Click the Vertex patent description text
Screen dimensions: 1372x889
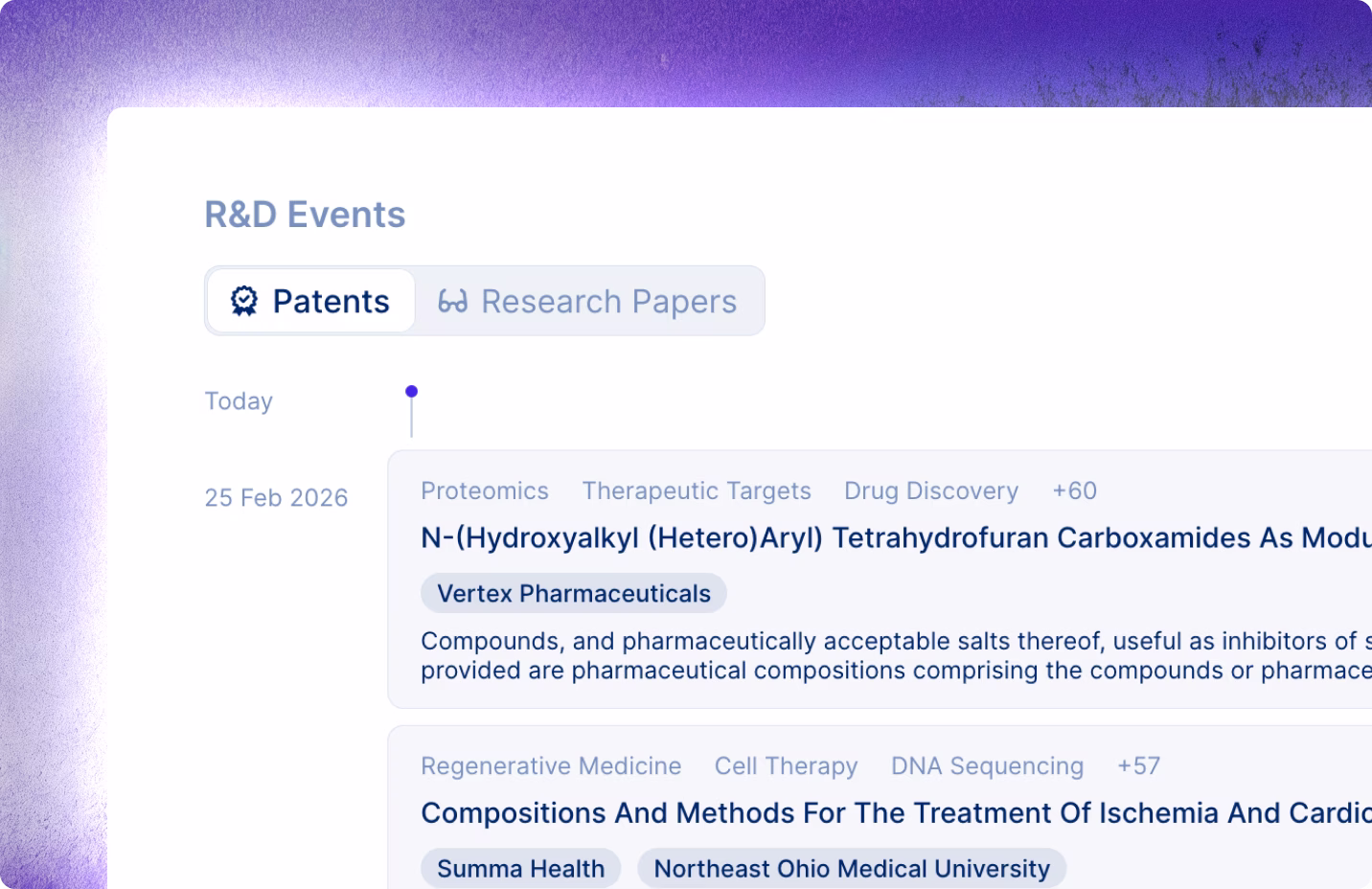[x=896, y=655]
